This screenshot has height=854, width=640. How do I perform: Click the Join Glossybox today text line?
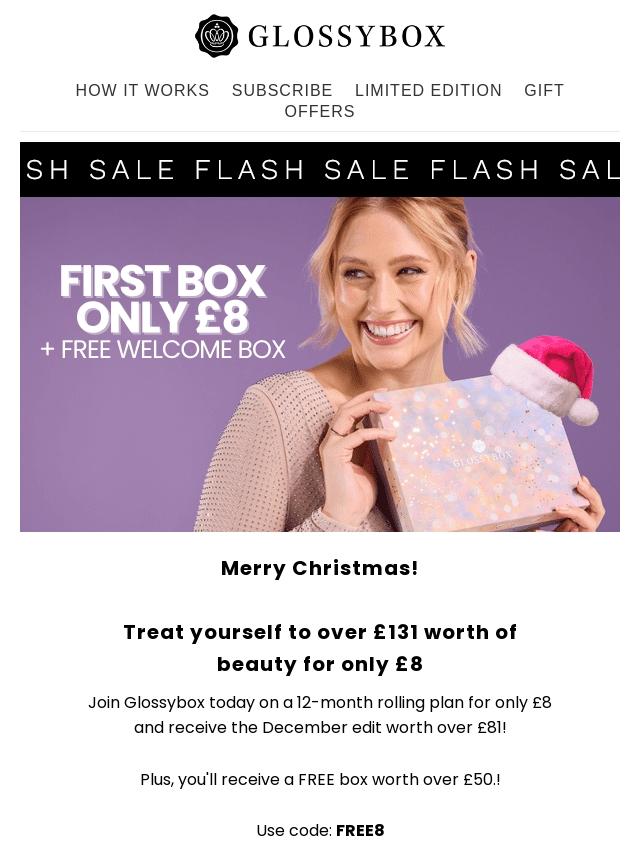click(x=320, y=703)
